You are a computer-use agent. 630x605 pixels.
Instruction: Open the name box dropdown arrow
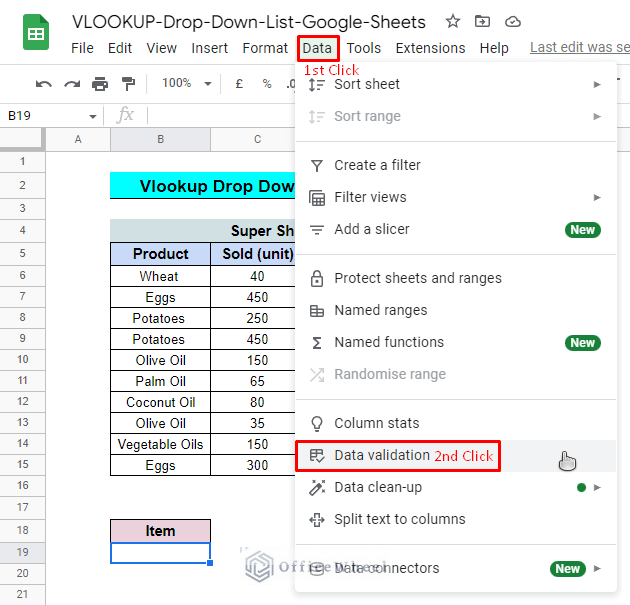pos(93,117)
